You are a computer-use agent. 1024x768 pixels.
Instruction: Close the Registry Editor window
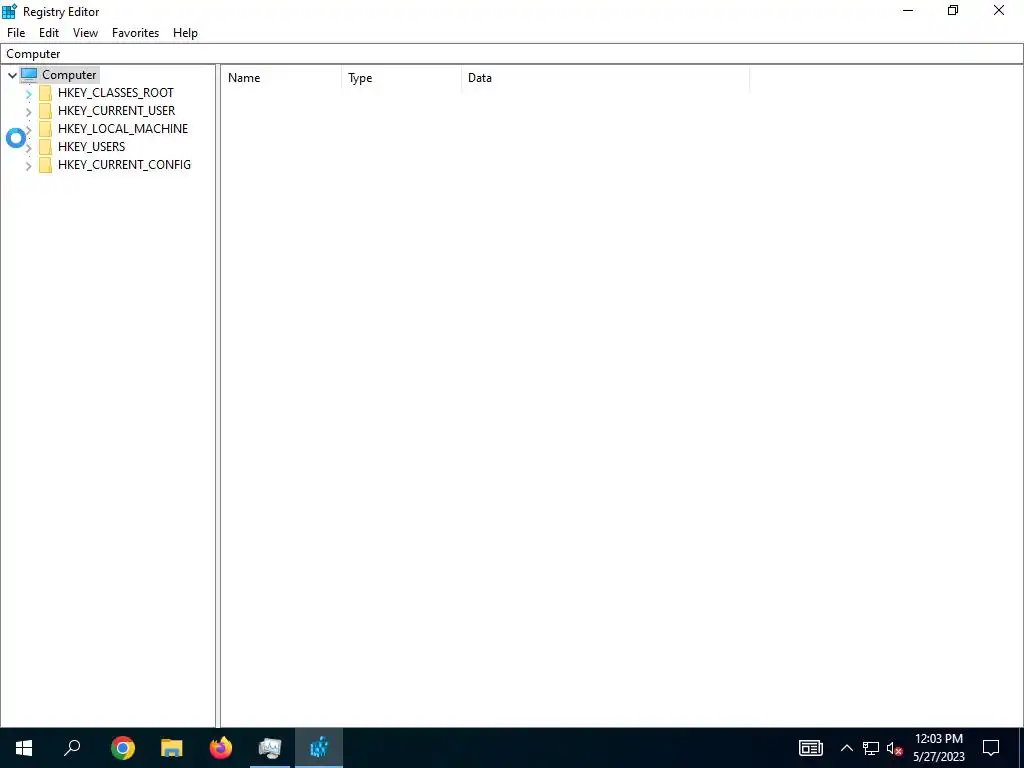click(999, 10)
